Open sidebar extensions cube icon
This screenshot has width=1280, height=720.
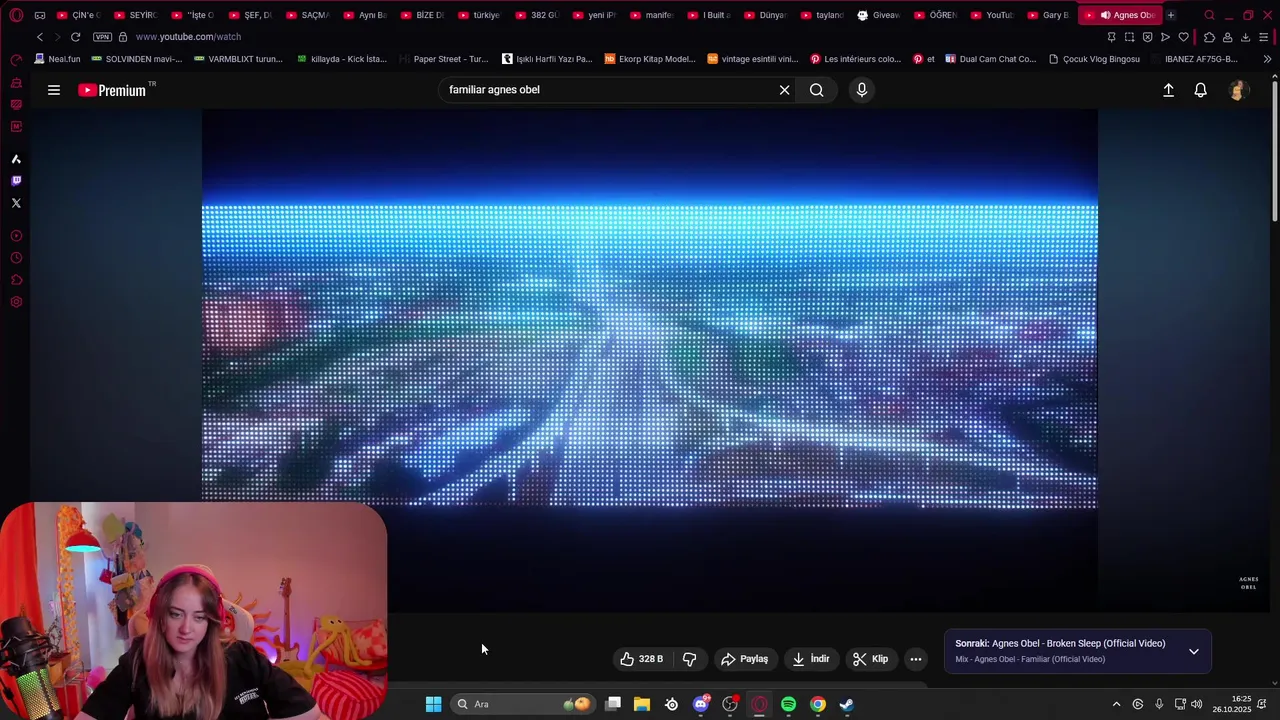click(x=16, y=280)
